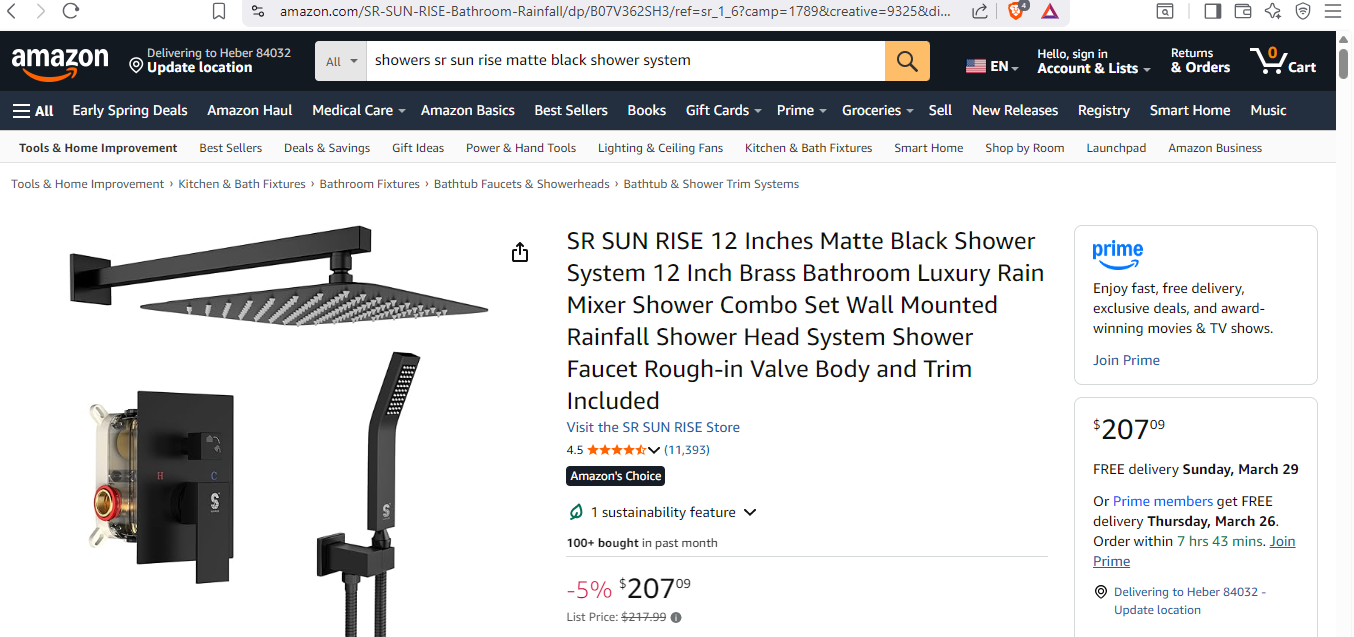
Task: Open the 11,393 ratings link
Action: (687, 450)
